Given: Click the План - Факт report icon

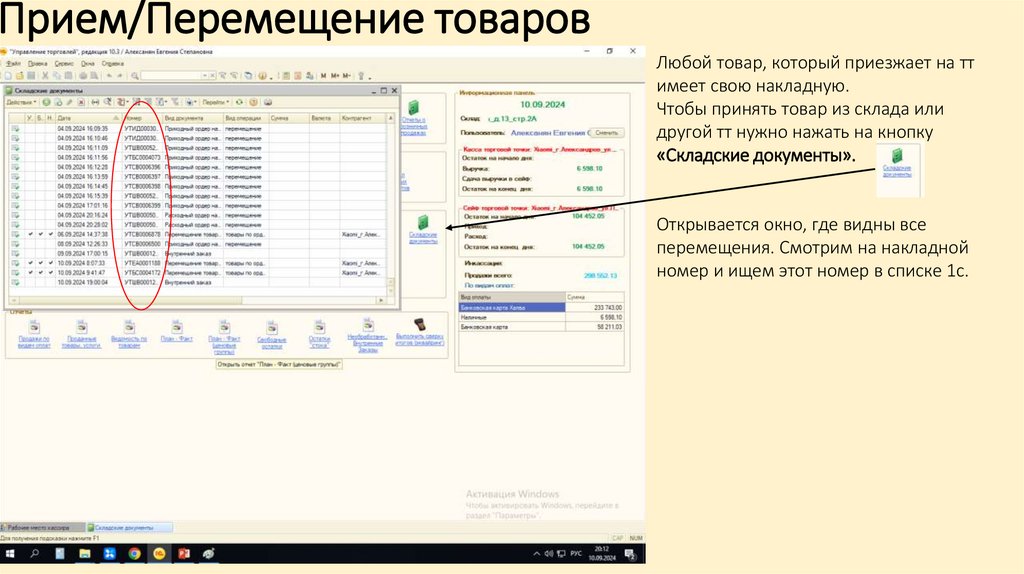Looking at the screenshot, I should pyautogui.click(x=176, y=327).
